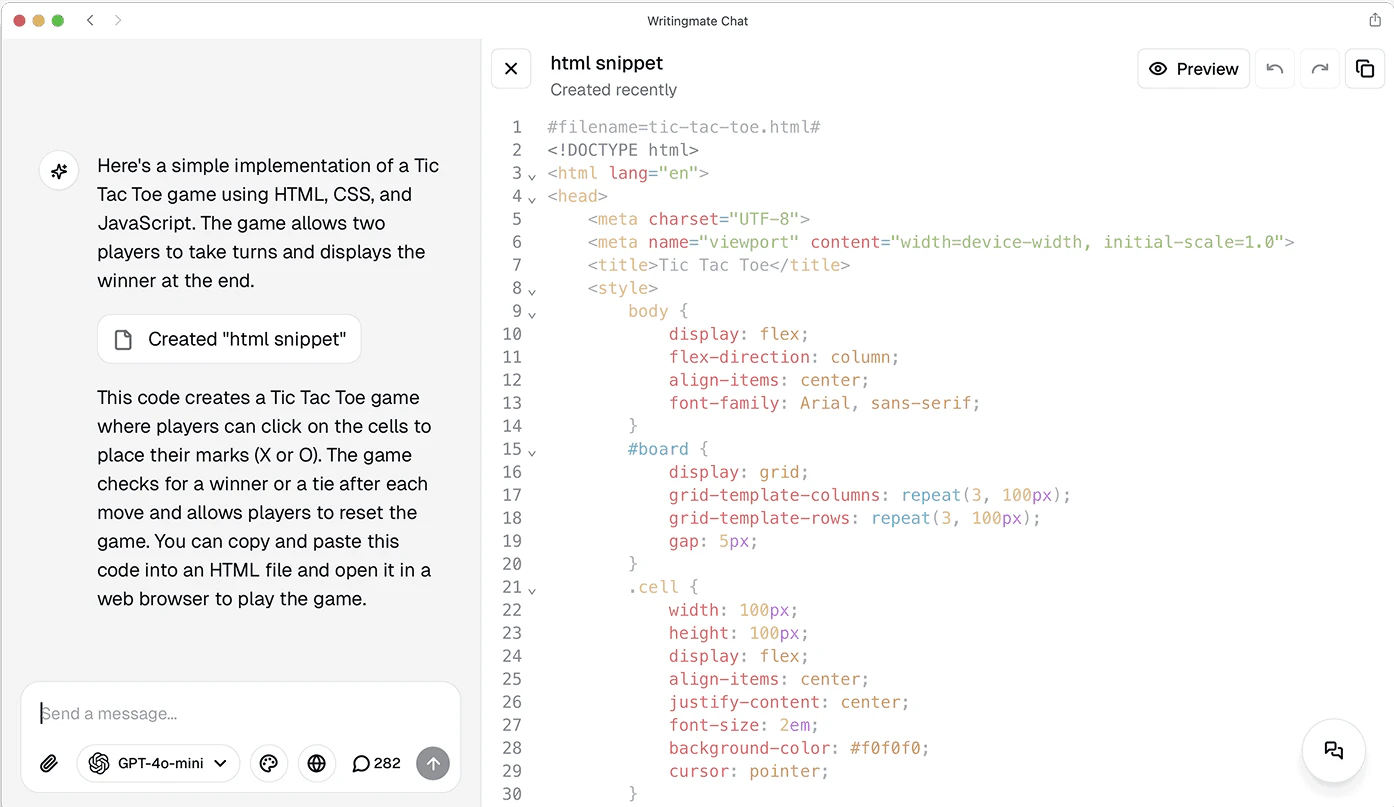Undo the last code edit
This screenshot has width=1394, height=807.
(x=1274, y=68)
